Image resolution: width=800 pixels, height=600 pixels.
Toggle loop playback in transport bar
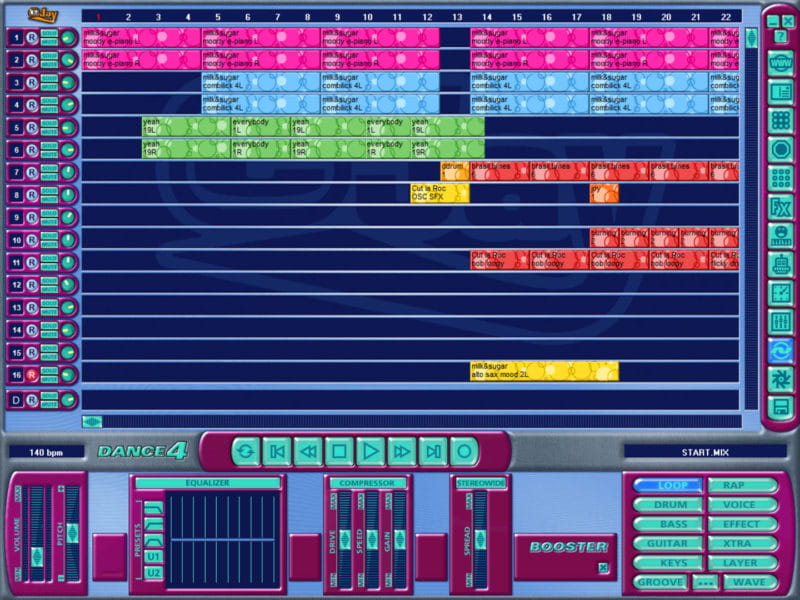[246, 451]
